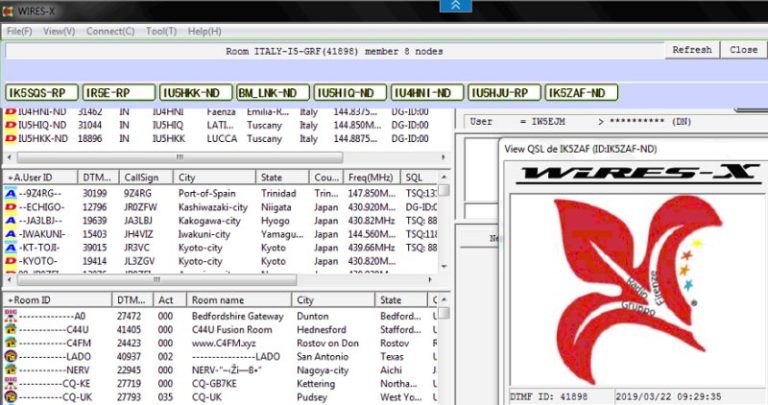Viewport: 768px width, 405px height.
Task: Click analog node icon for -IWAKUNI-
Action: [x=10, y=234]
